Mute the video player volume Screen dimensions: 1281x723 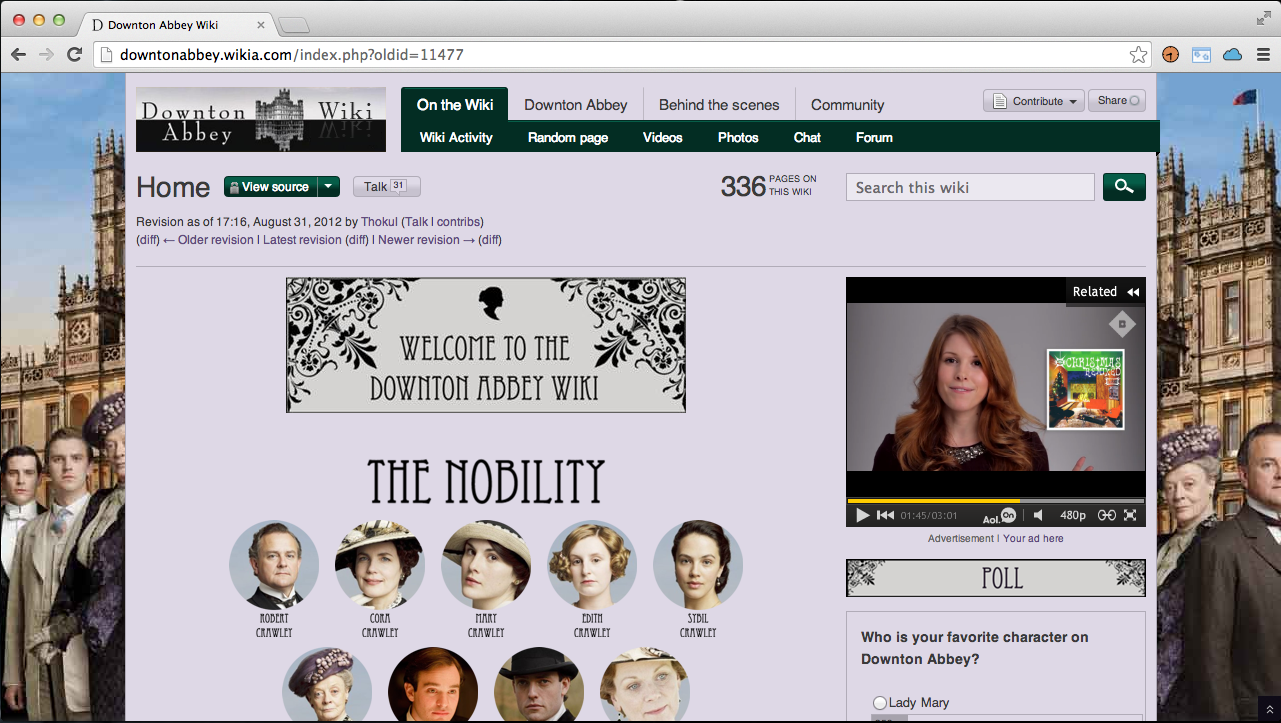coord(1038,515)
